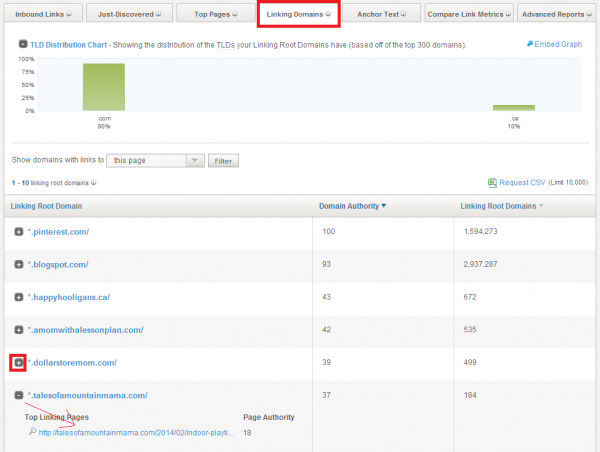Switch to Compare Link Metrics tab
The image size is (600, 452).
pyautogui.click(x=469, y=14)
